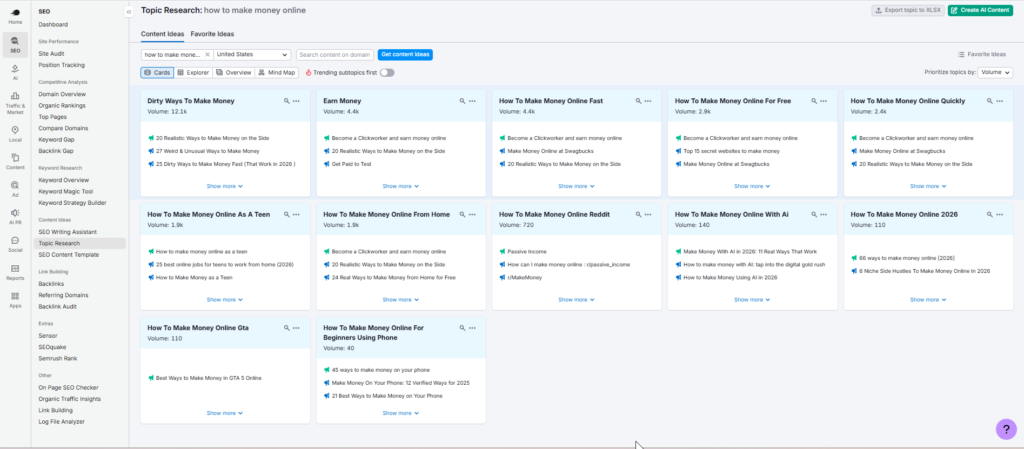Image resolution: width=1024 pixels, height=449 pixels.
Task: Collapse the SEO sidebar with arrow icon
Action: coord(129,12)
